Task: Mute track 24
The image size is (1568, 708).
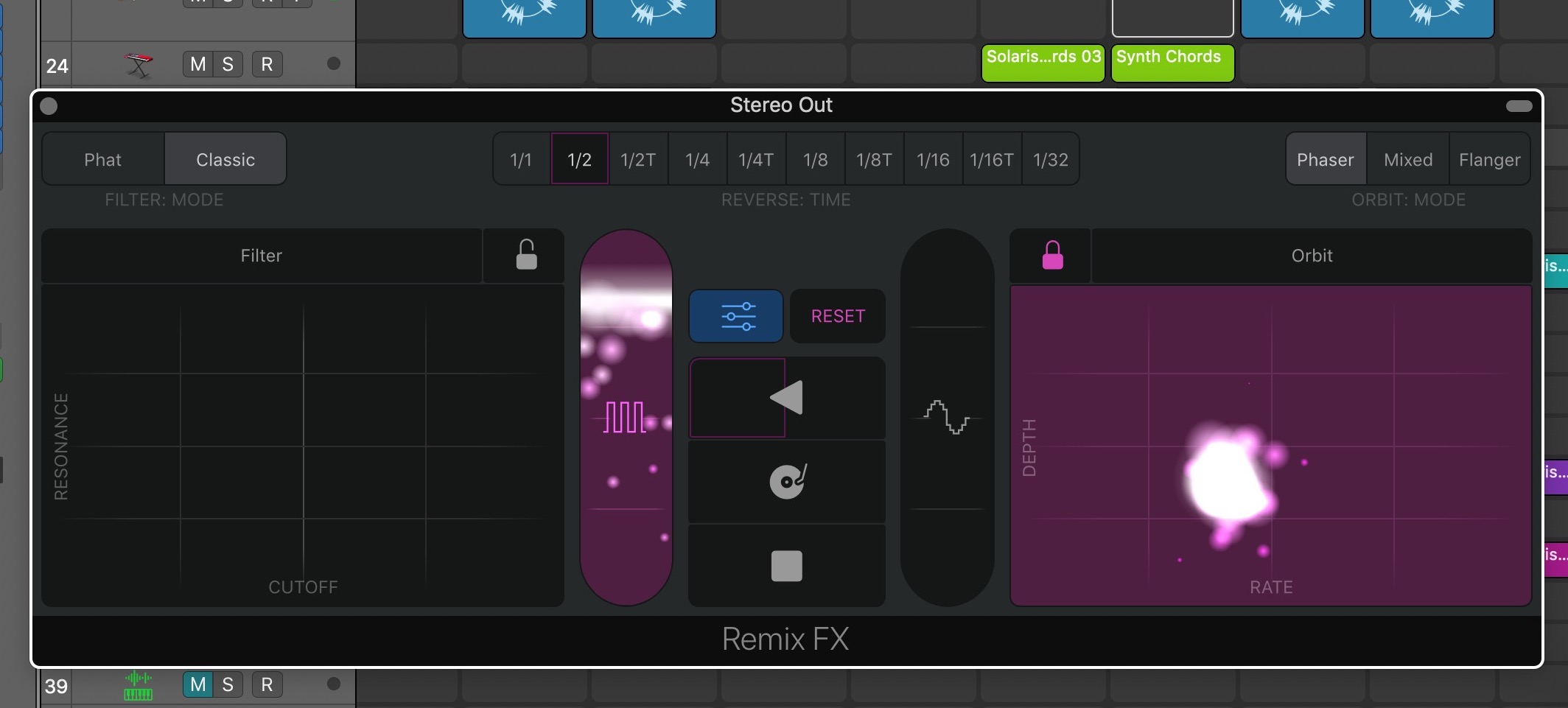Action: click(196, 64)
